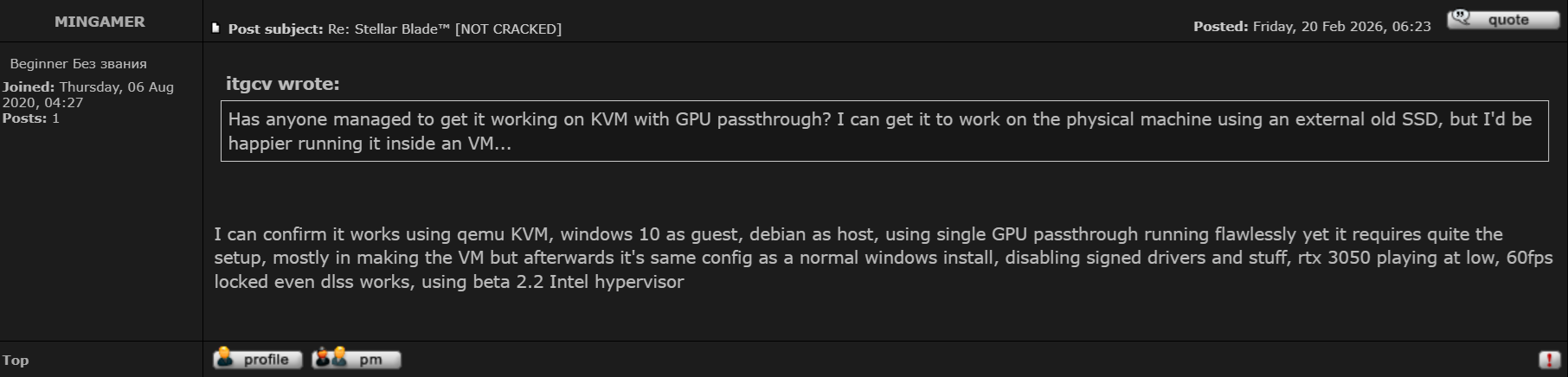Report this post with red exclamation icon
Viewport: 1568px width, 377px height.
(1548, 360)
